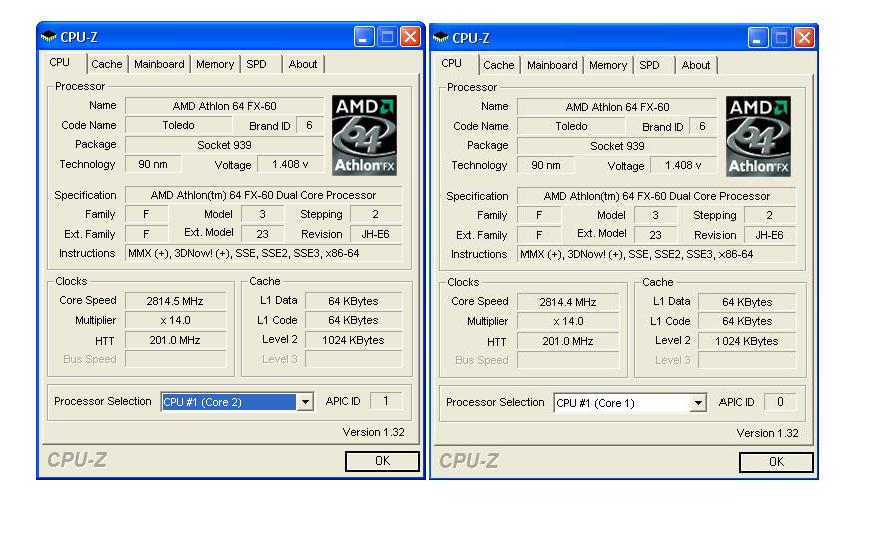Click JH-E6 revision value in left window
The image size is (870, 533).
point(376,235)
